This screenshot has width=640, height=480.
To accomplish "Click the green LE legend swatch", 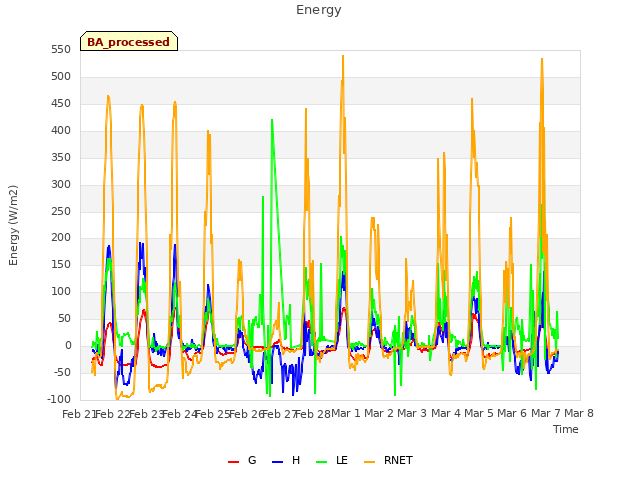I will (322, 462).
